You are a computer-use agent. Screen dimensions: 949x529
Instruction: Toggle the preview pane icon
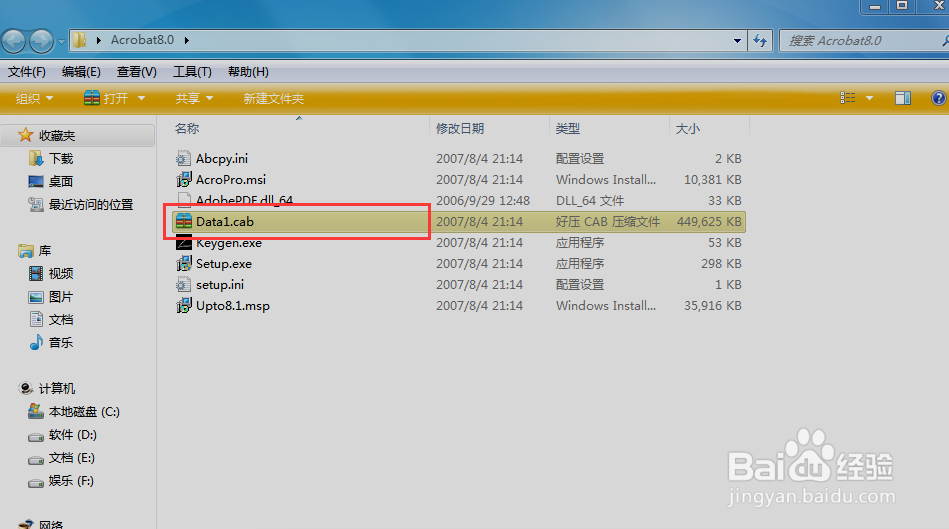coord(903,98)
